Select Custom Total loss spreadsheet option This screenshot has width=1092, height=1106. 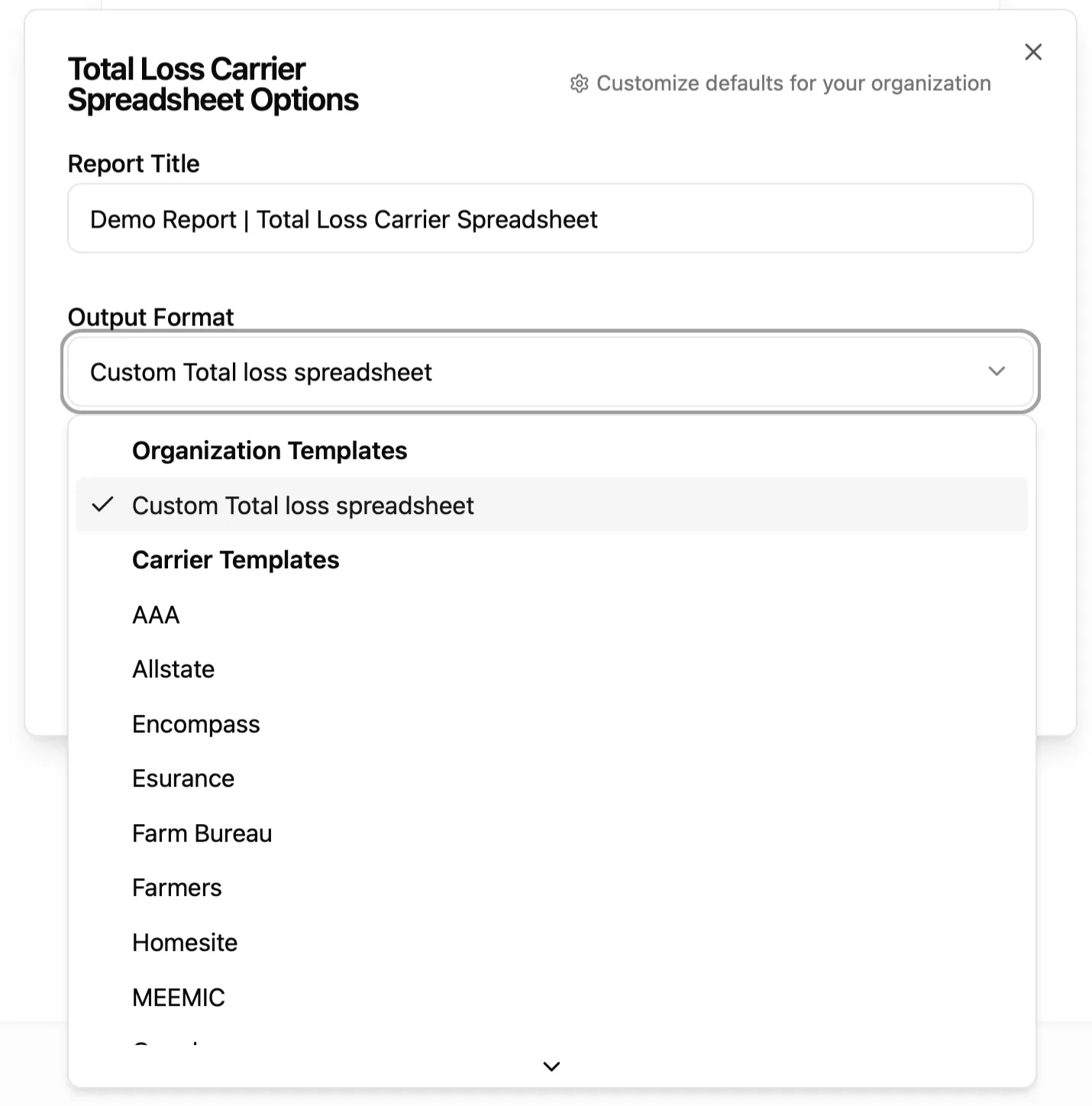(x=551, y=505)
